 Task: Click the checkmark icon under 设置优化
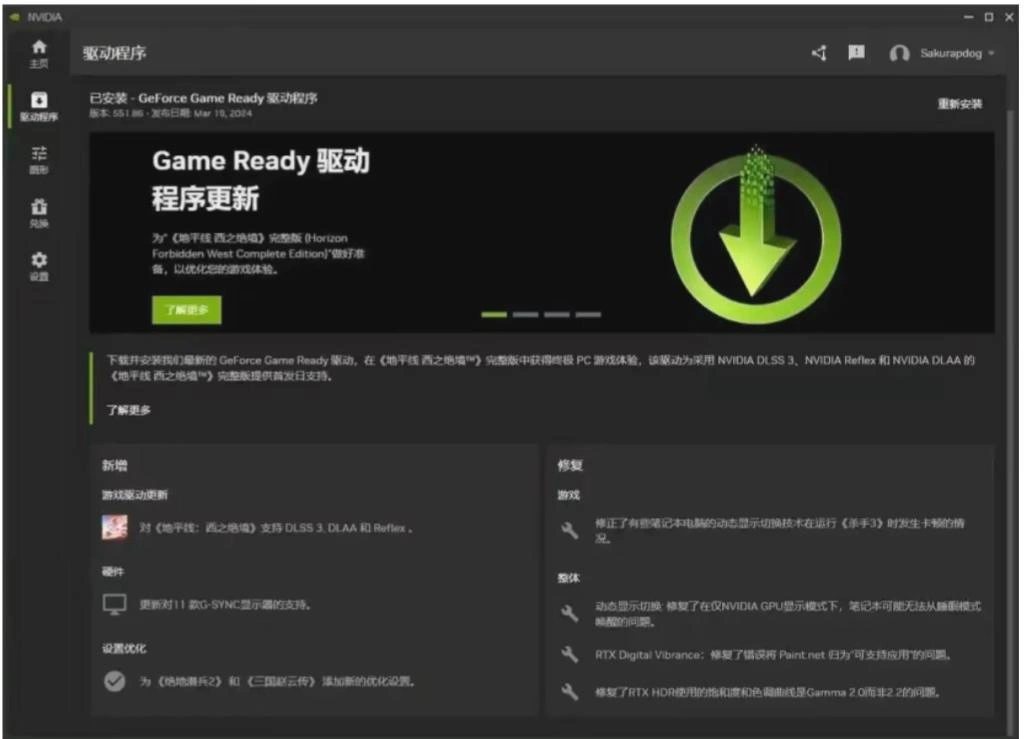point(113,682)
